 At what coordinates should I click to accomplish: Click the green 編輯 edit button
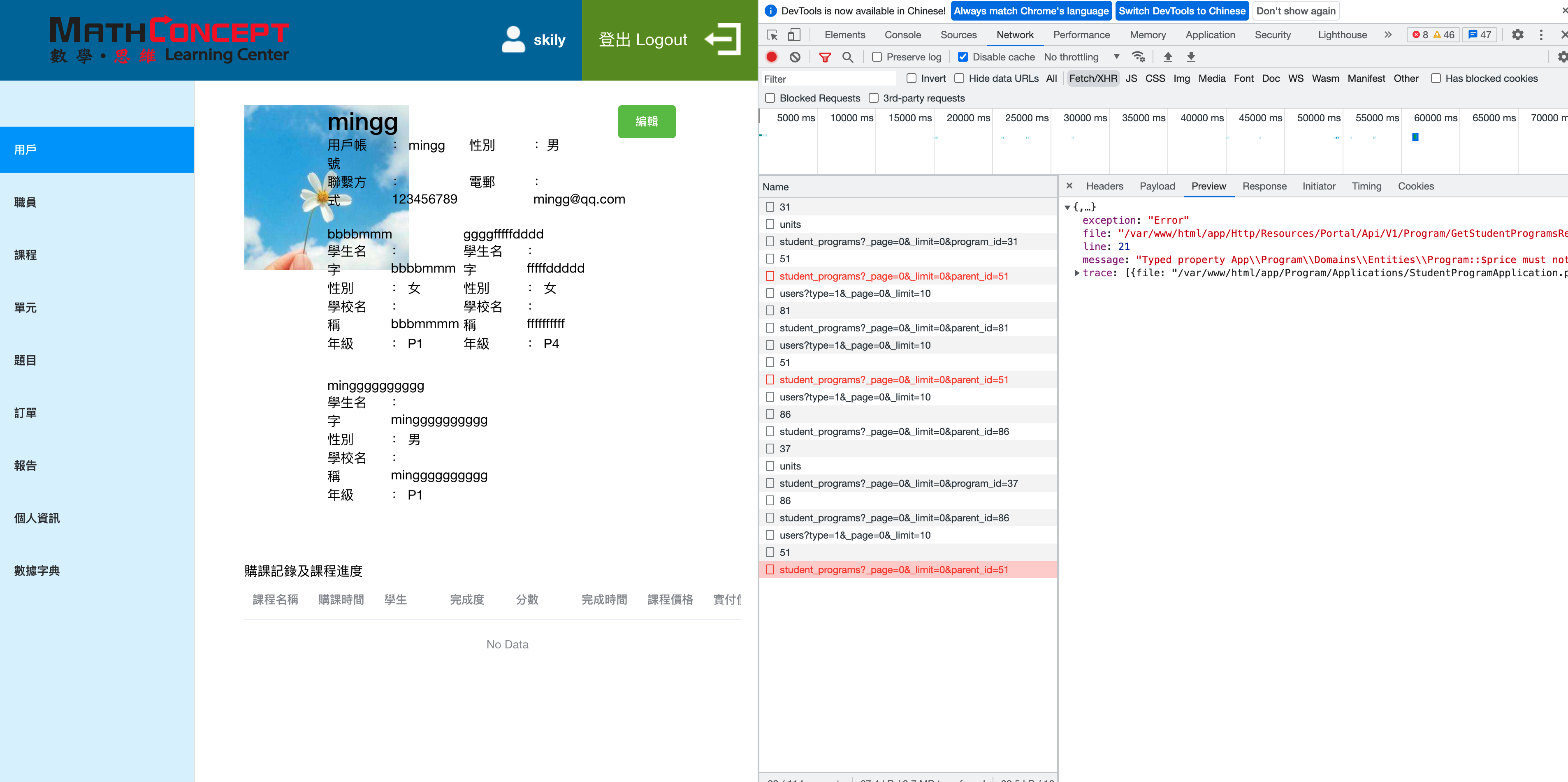(647, 122)
